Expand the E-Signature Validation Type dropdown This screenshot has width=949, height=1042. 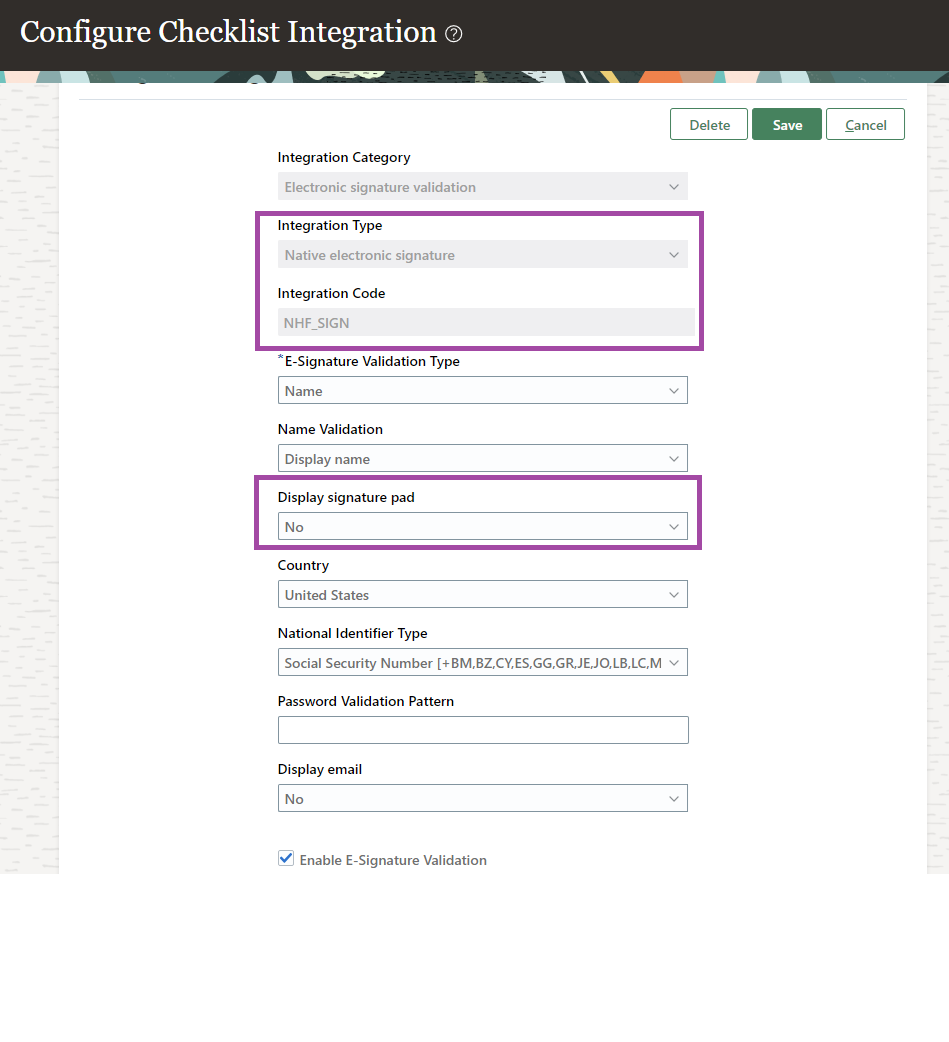pyautogui.click(x=482, y=391)
